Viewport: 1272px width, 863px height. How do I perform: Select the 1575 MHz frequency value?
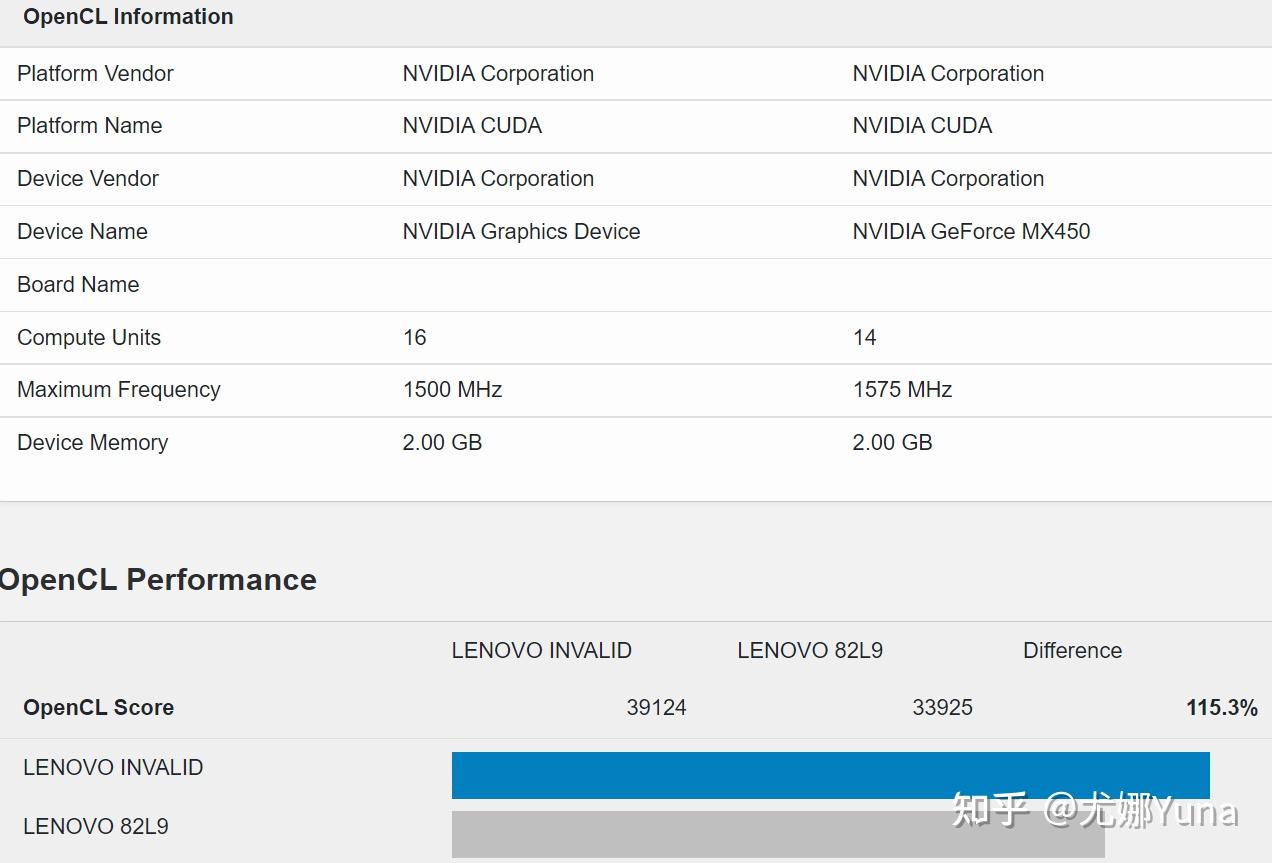pos(902,389)
